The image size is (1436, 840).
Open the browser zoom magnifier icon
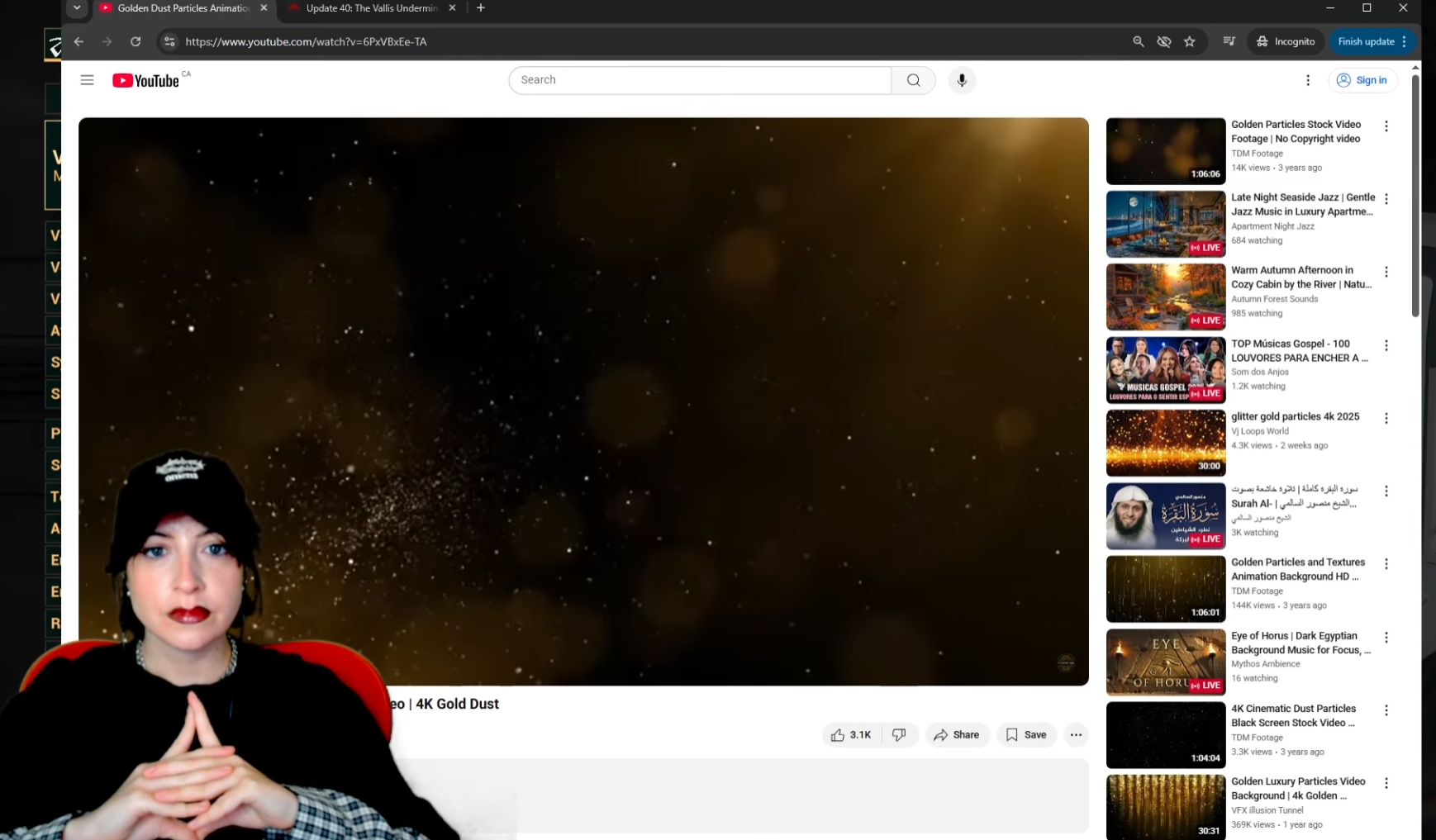(1138, 41)
